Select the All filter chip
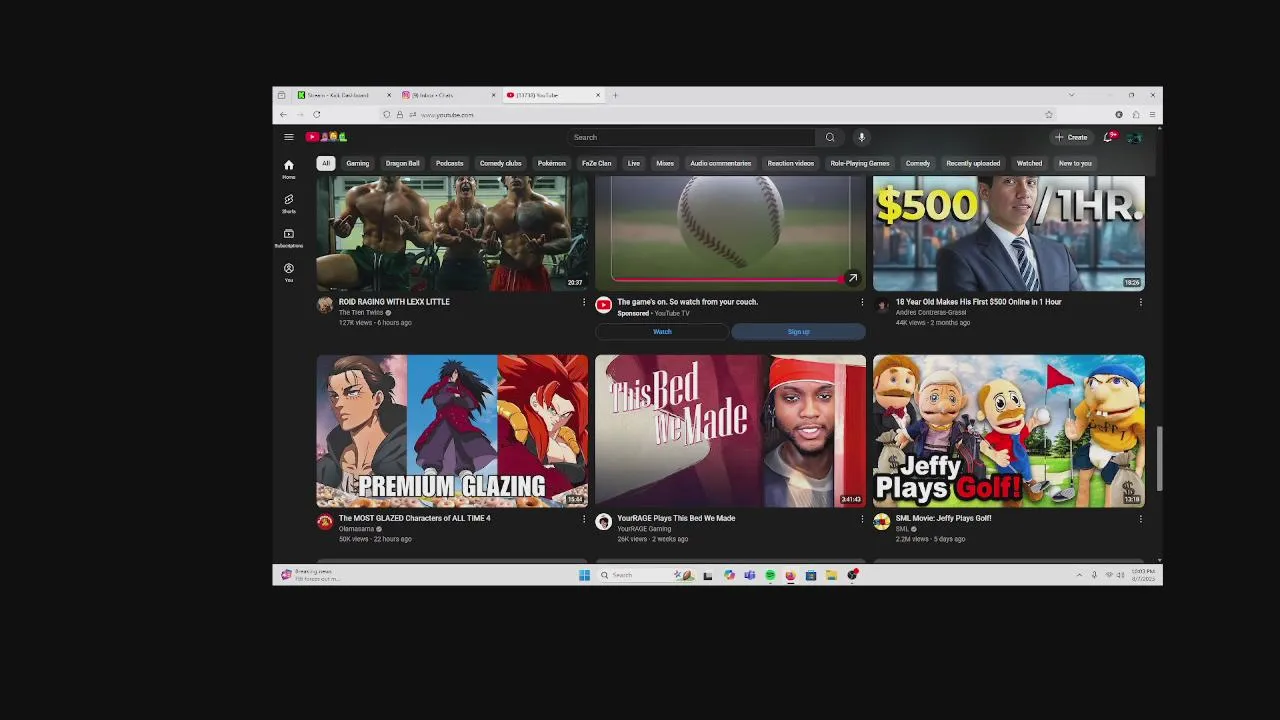The height and width of the screenshot is (720, 1280). (325, 163)
